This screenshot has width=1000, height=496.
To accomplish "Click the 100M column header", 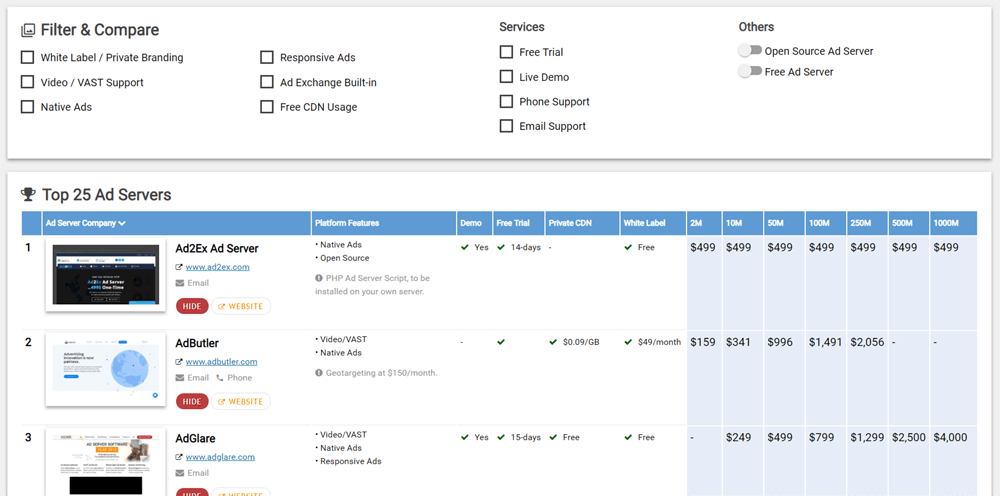I will 826,223.
